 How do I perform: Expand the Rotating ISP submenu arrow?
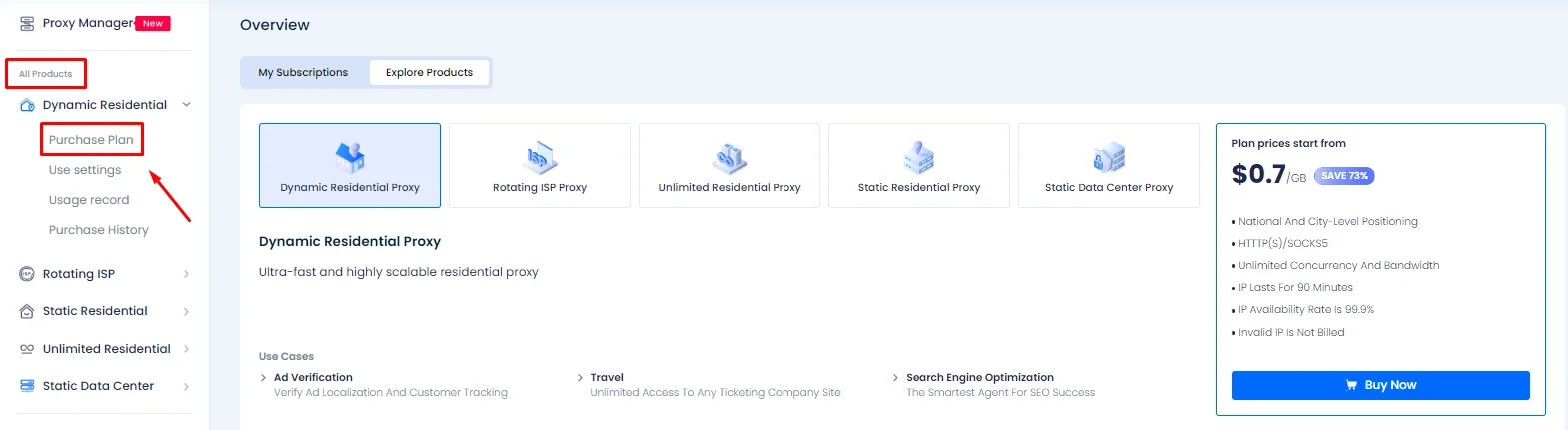coord(186,274)
